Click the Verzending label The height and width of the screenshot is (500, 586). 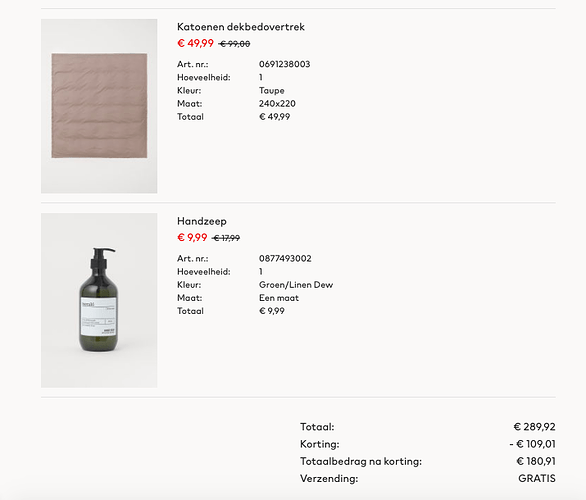(x=329, y=478)
